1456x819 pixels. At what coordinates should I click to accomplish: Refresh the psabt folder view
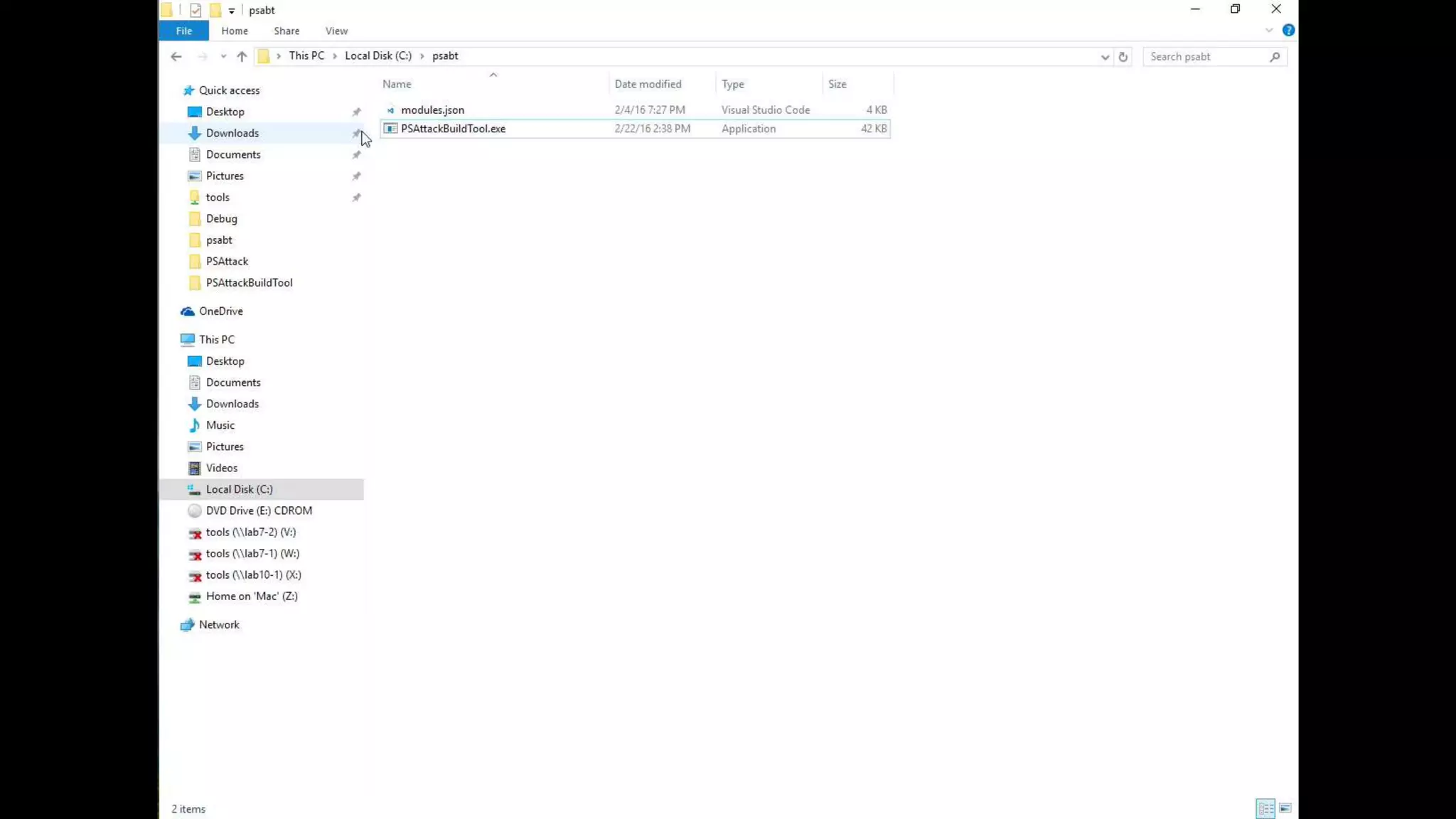coord(1123,56)
